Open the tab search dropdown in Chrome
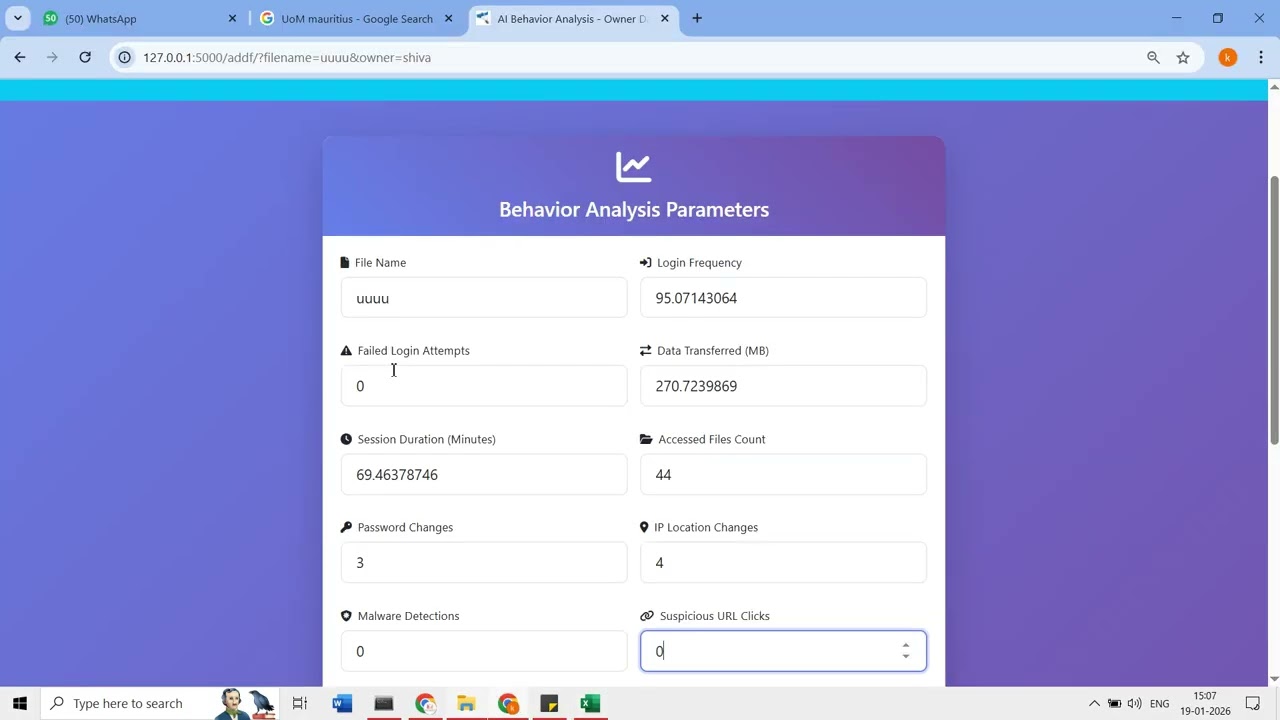Screen dimensions: 1280x720 18,18
